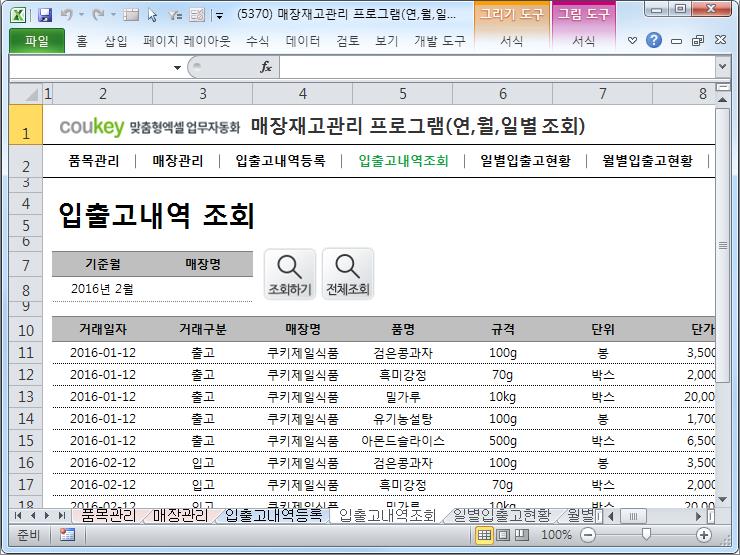Go to next sheet tab arrow
Image resolution: width=740 pixels, height=555 pixels.
point(47,515)
